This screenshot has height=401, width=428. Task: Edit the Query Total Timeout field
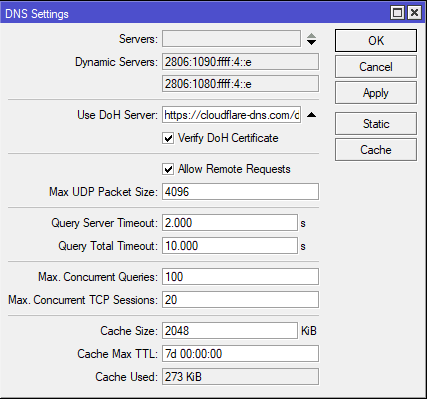pyautogui.click(x=230, y=246)
